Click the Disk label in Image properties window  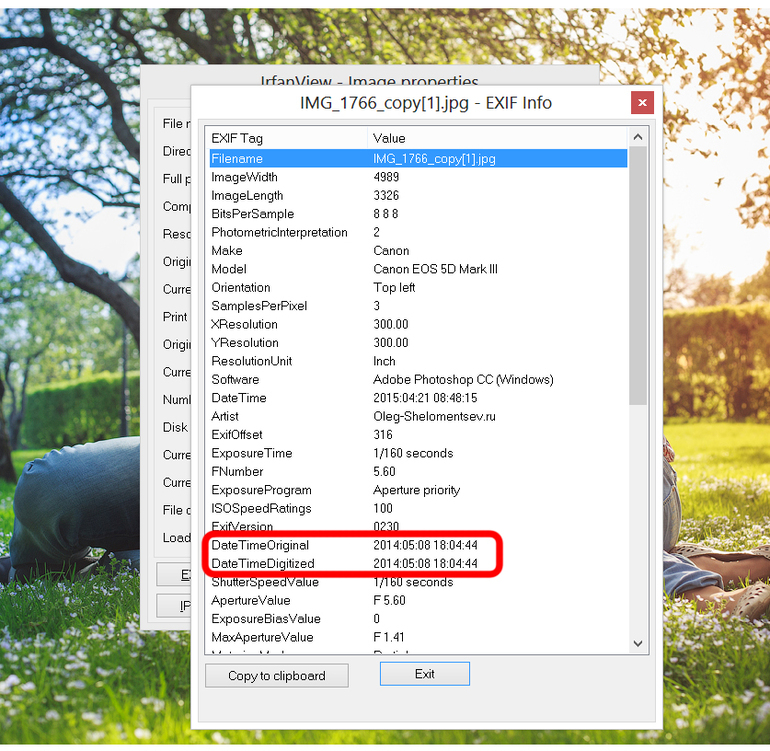175,427
